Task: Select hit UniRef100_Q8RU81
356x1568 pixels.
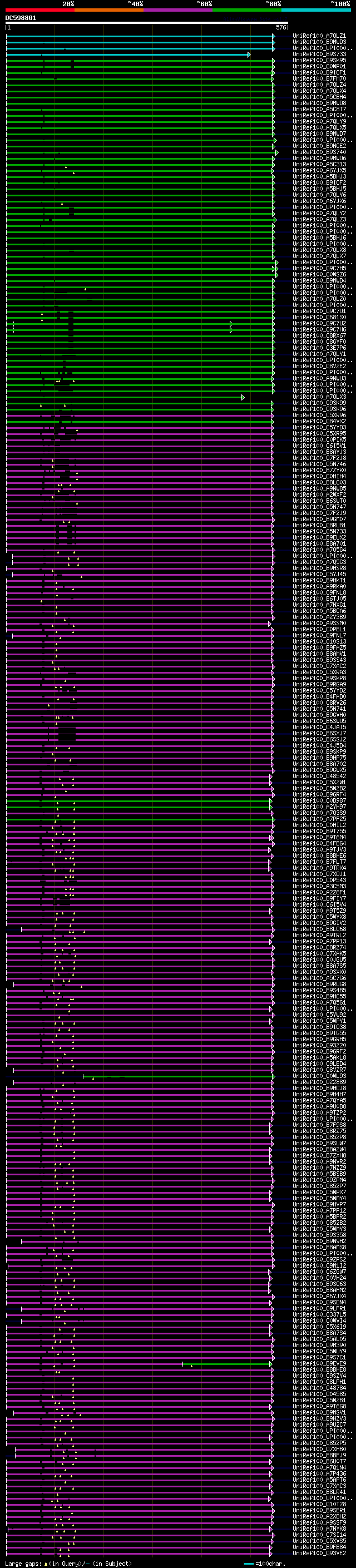Action: coord(319,525)
